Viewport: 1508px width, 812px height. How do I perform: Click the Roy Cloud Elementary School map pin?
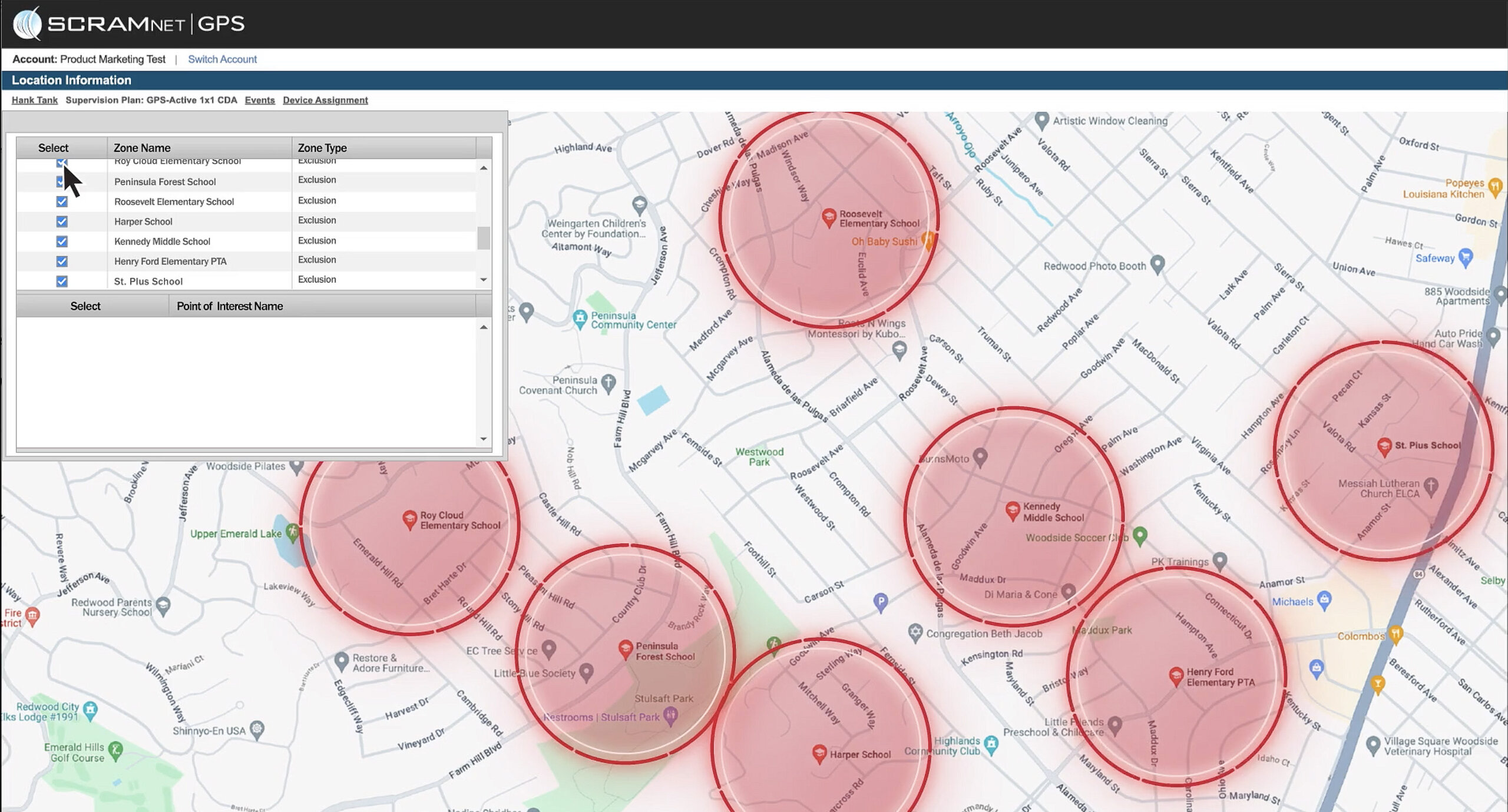[x=409, y=519]
